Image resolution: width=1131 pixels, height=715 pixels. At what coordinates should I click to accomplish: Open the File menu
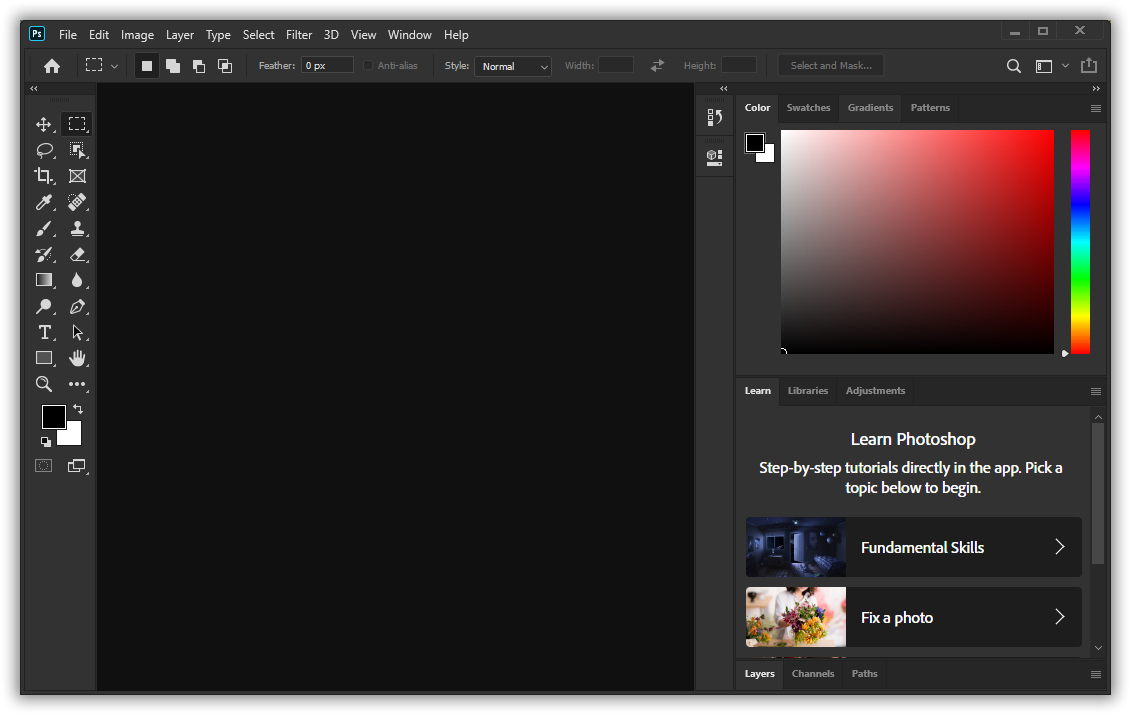click(68, 35)
